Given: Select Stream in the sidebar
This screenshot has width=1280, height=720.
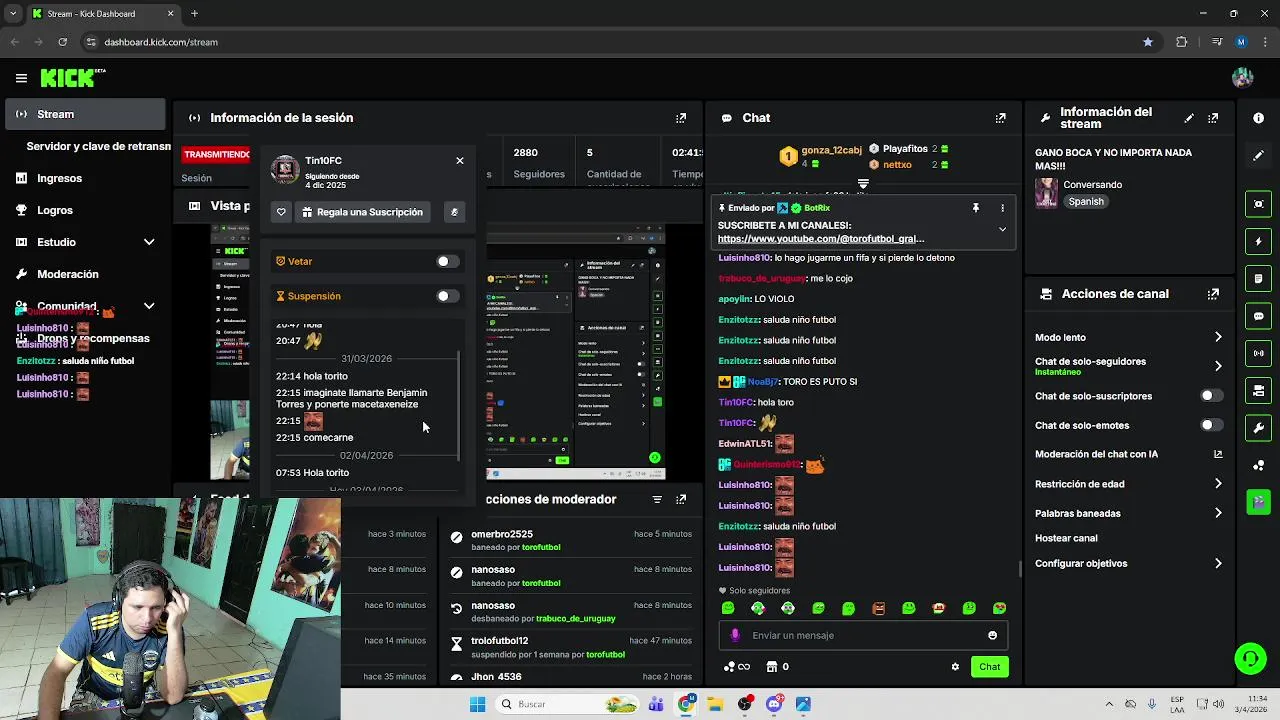Looking at the screenshot, I should pos(85,114).
